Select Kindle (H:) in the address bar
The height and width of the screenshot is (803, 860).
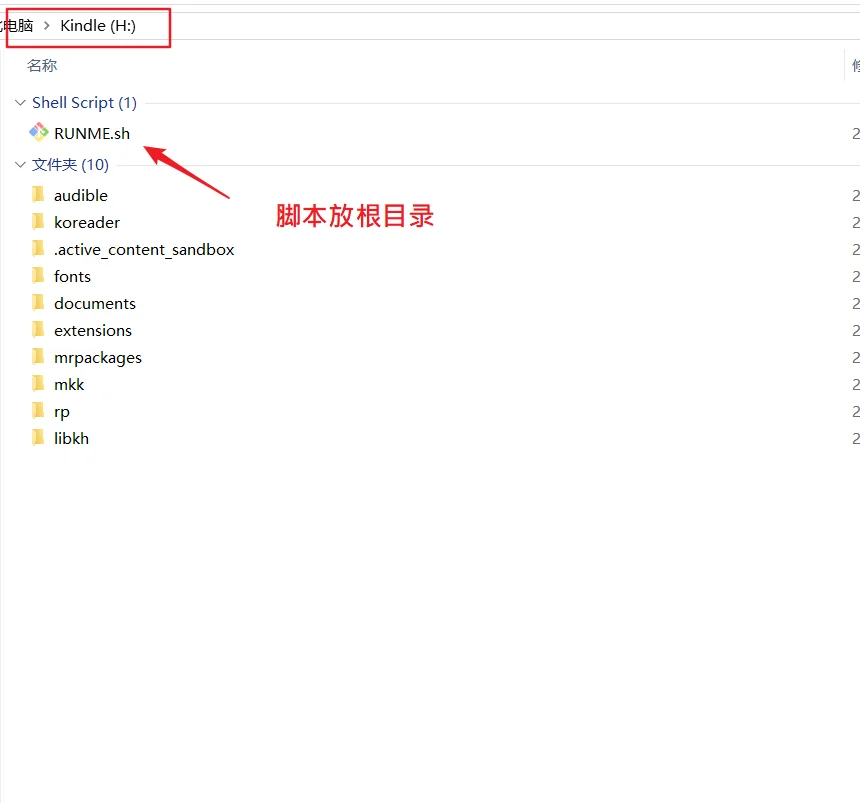tap(98, 26)
